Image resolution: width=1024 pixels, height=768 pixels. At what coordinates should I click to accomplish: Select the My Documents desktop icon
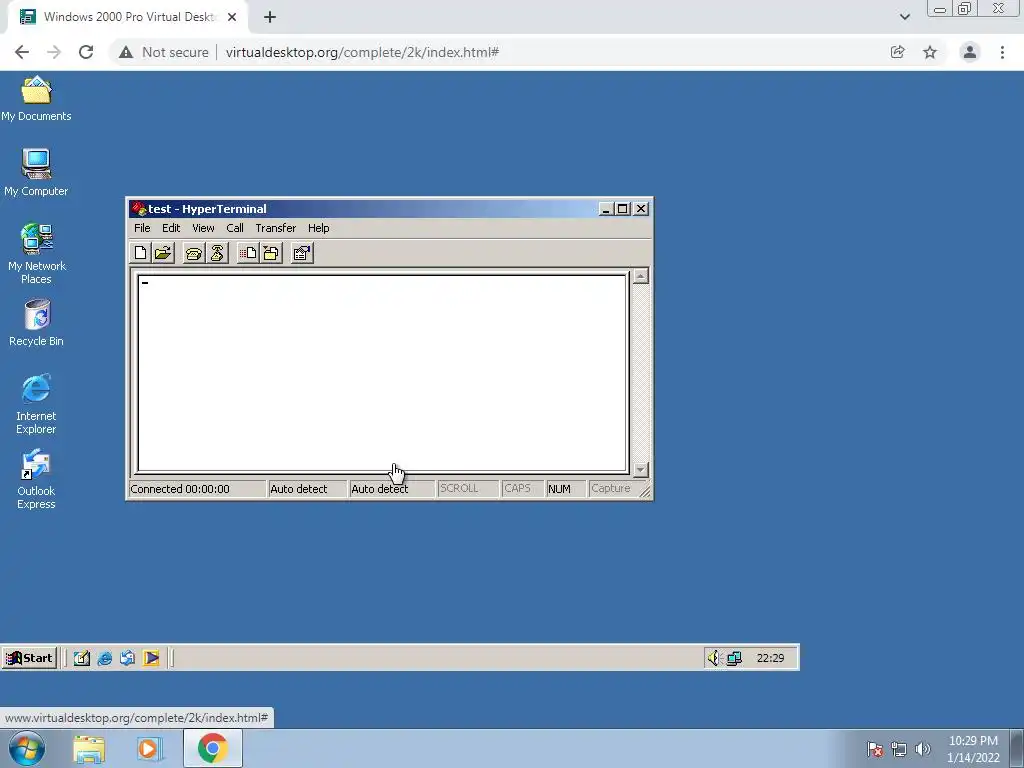[36, 99]
